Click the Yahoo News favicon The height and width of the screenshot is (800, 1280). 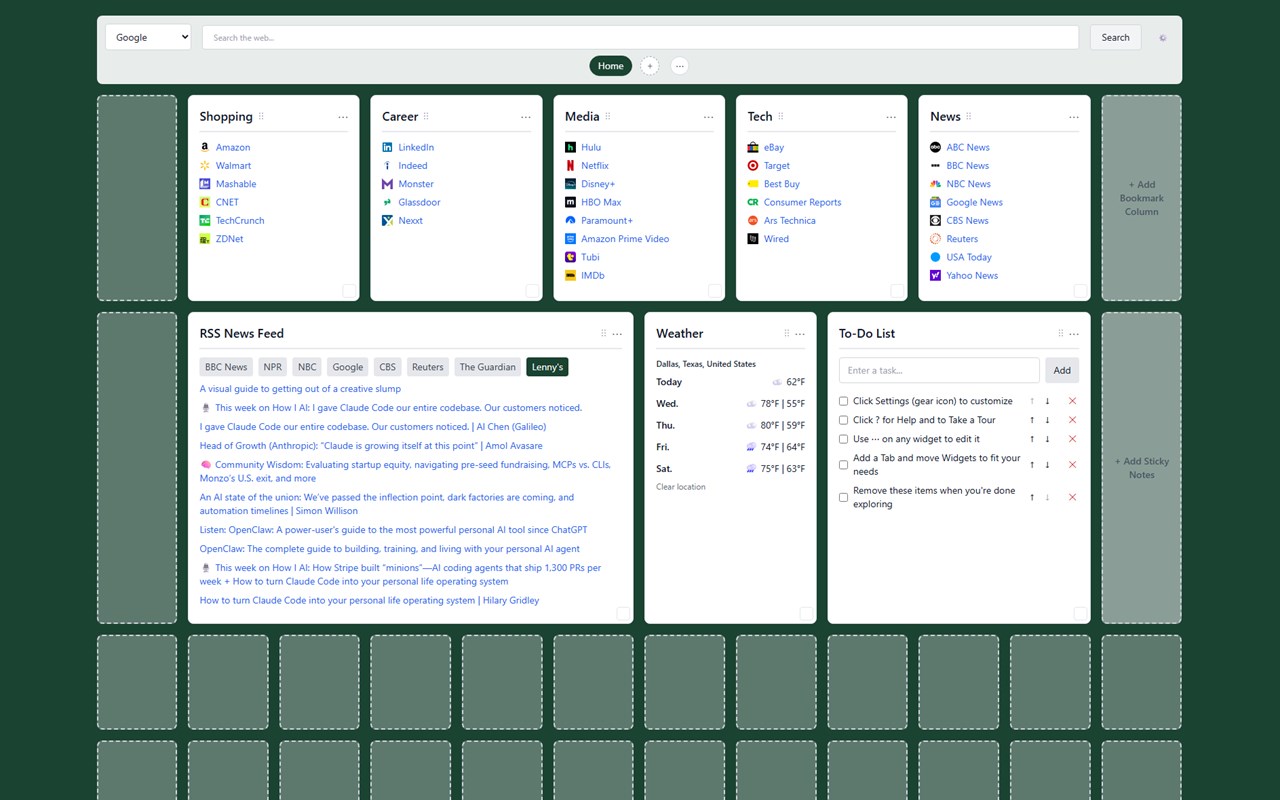coord(936,276)
